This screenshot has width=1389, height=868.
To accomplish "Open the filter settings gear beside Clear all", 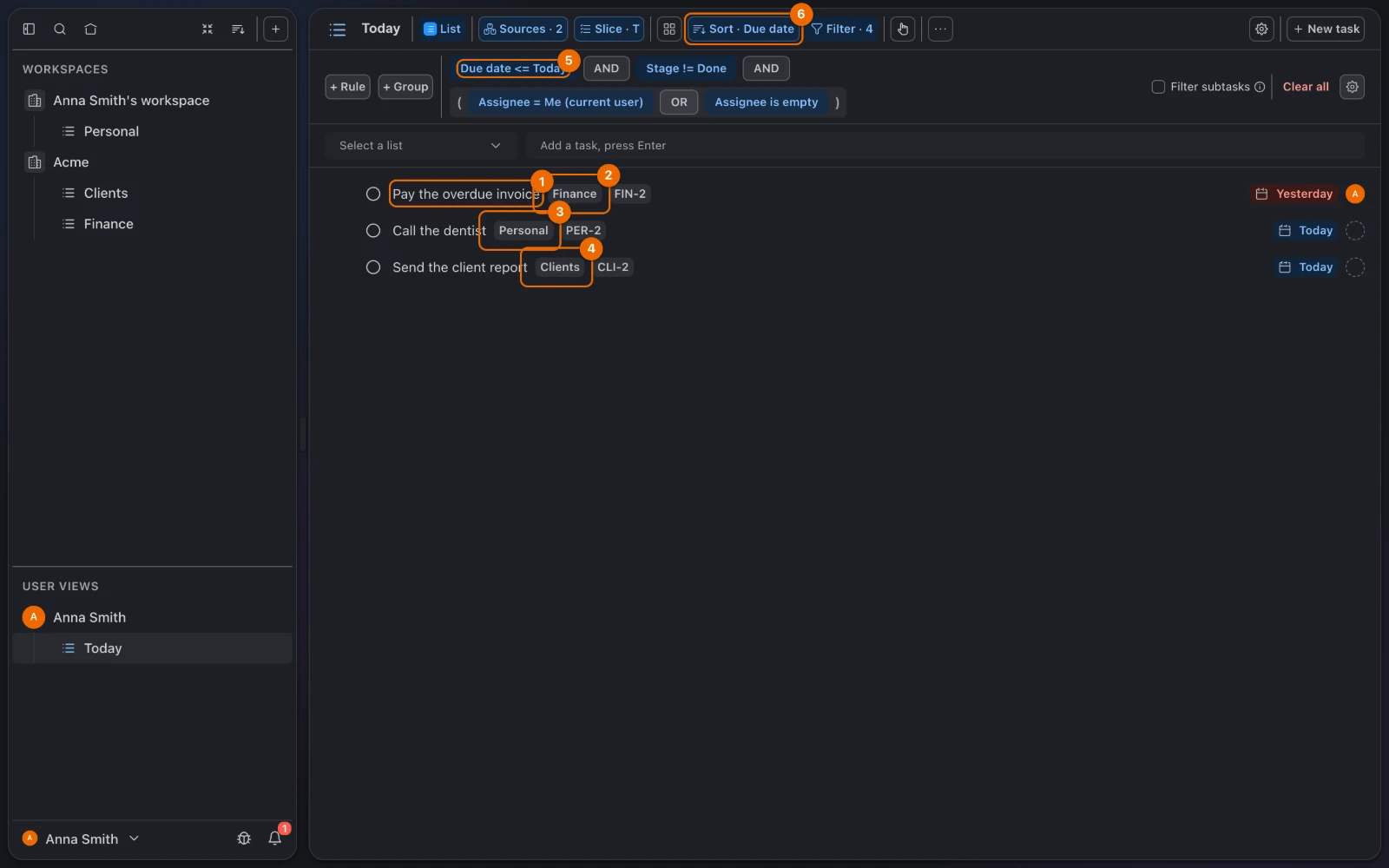I will [x=1352, y=87].
